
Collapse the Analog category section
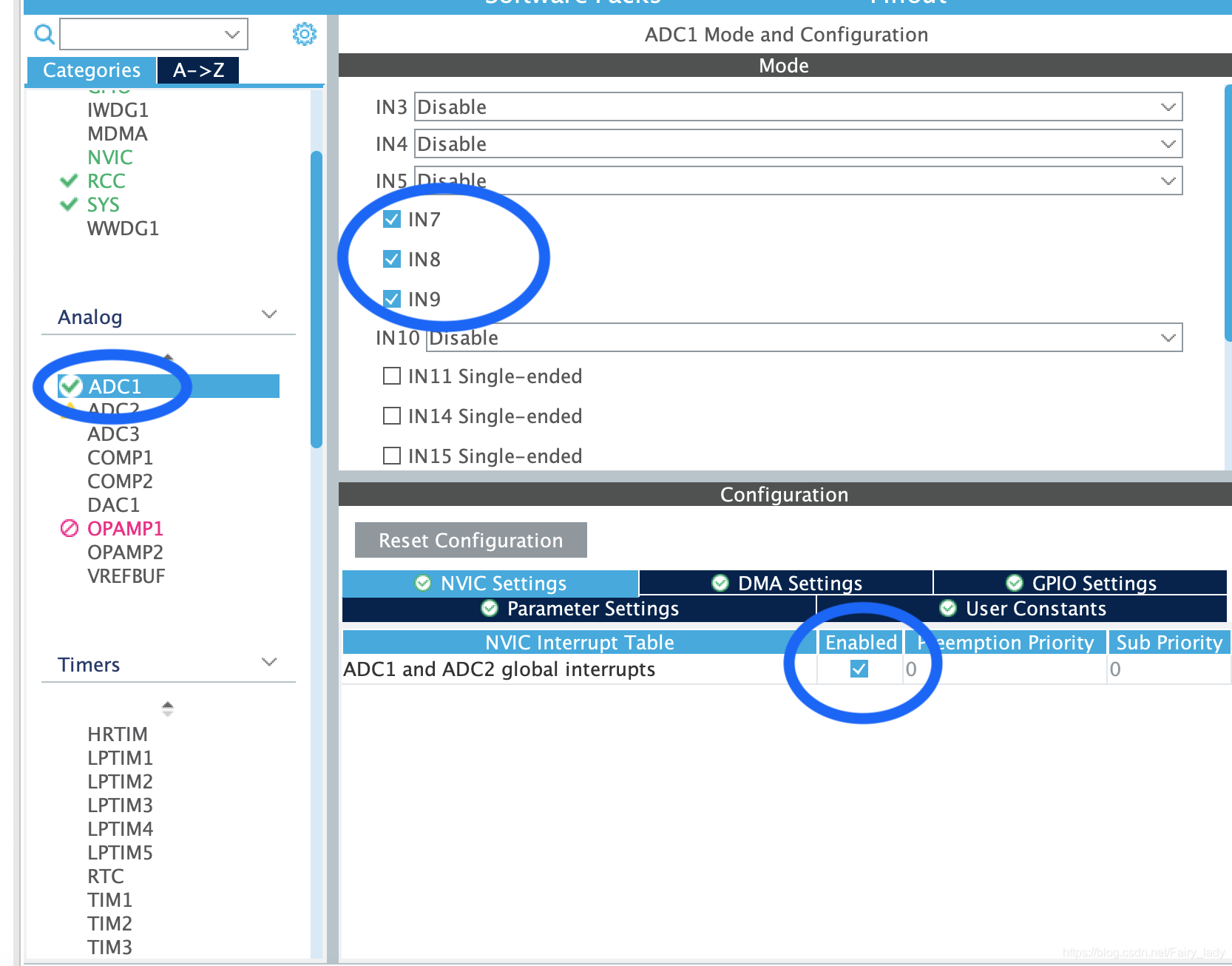point(269,314)
